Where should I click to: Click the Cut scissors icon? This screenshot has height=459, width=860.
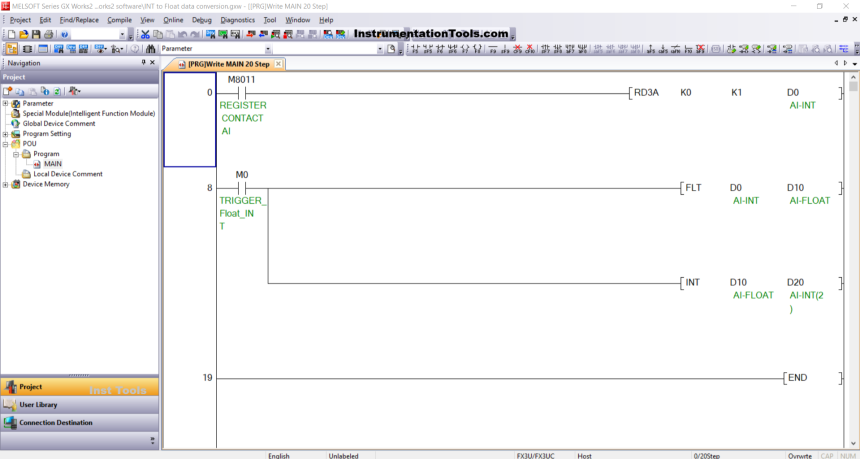click(145, 34)
